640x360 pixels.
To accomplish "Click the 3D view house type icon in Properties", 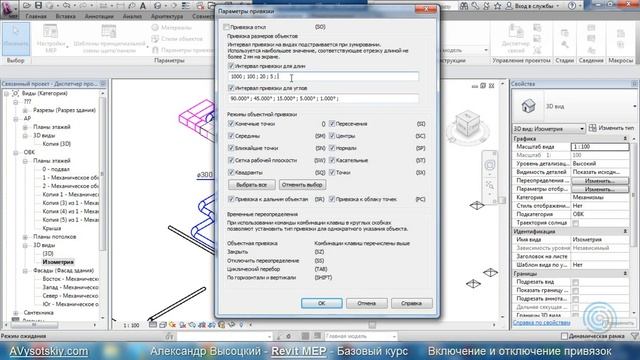I will coord(528,106).
